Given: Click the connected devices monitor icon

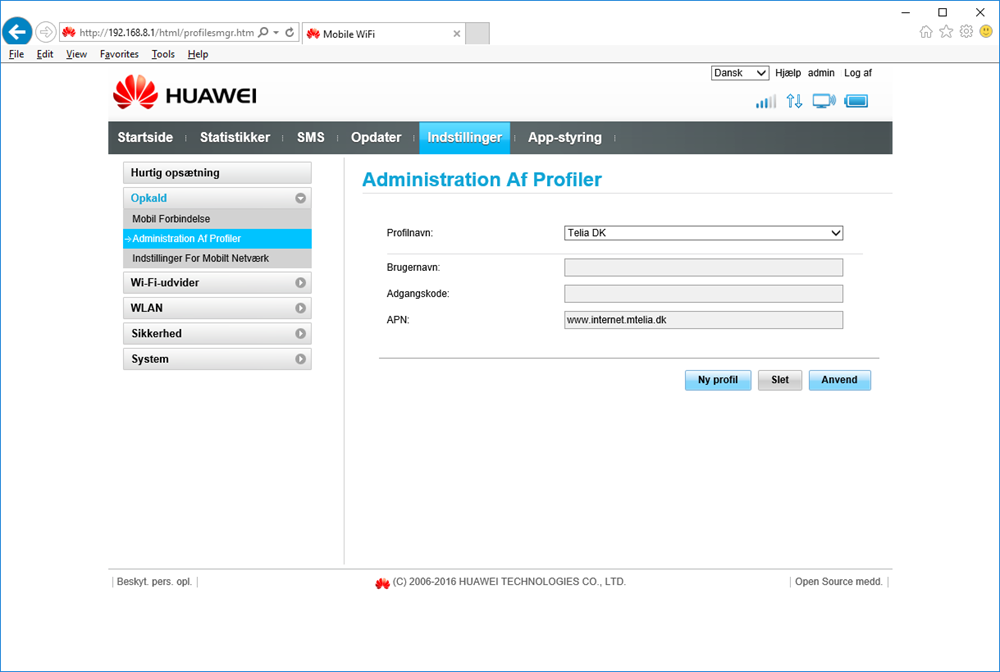Looking at the screenshot, I should (824, 101).
